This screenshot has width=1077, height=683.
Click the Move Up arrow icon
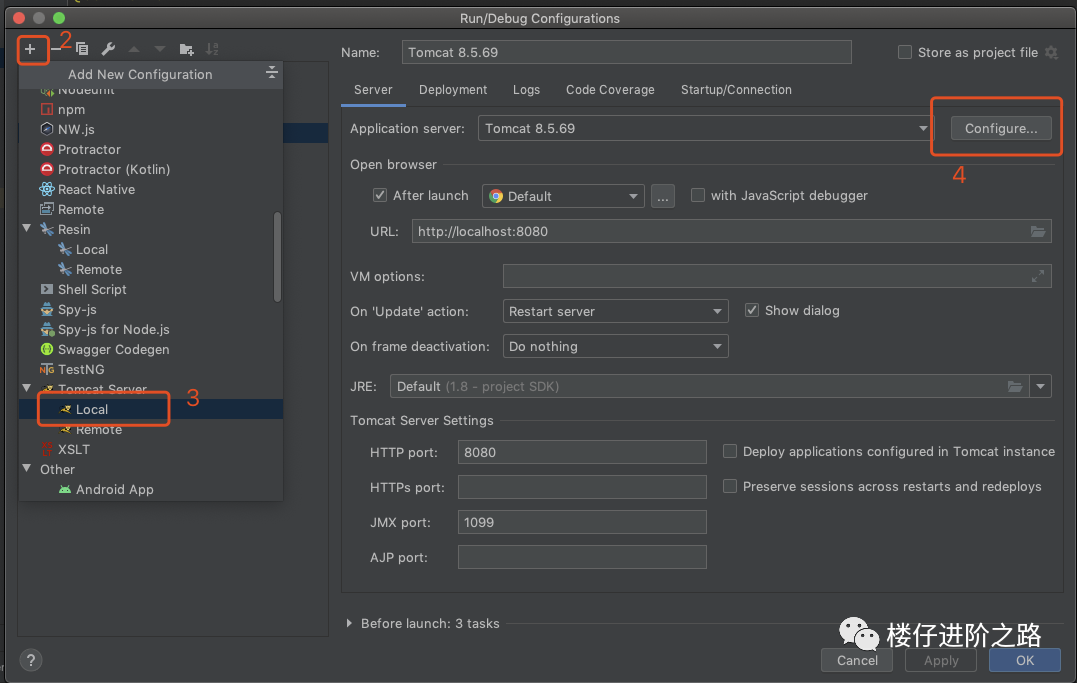coord(134,49)
